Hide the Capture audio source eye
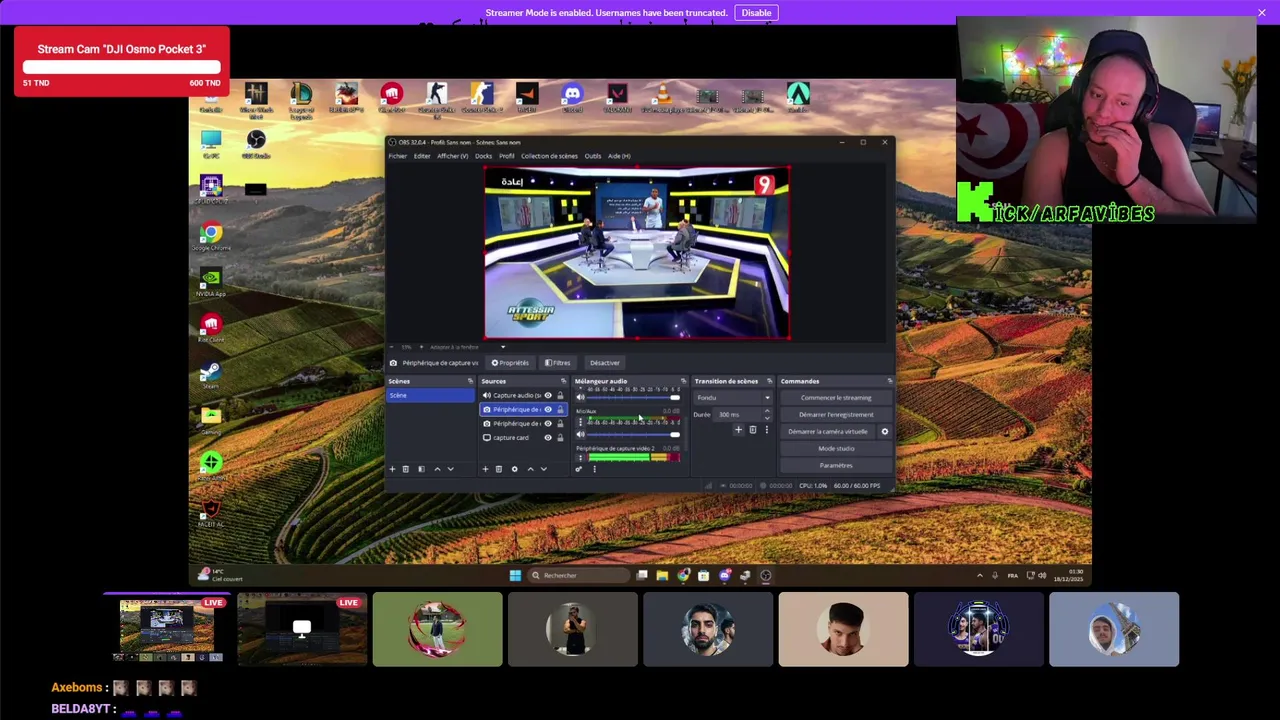 point(547,395)
